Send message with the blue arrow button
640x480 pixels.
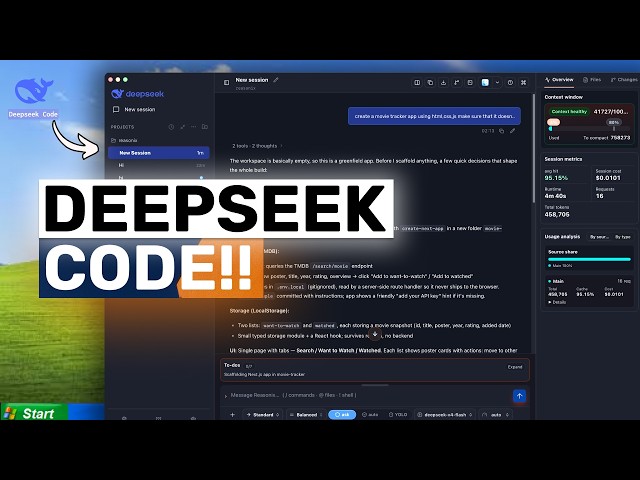[519, 396]
